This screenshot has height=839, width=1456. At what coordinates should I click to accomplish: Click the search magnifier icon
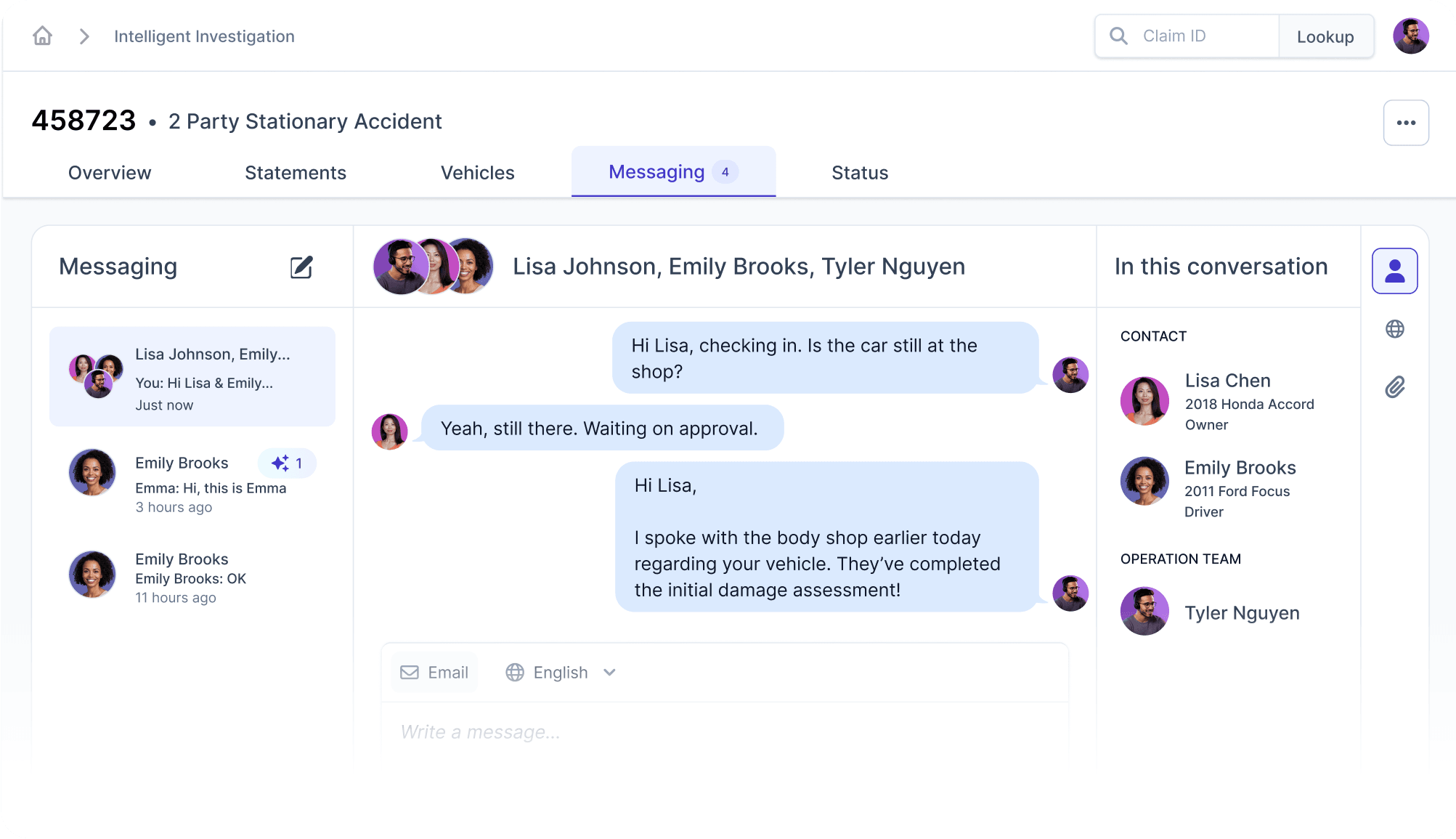click(1118, 36)
